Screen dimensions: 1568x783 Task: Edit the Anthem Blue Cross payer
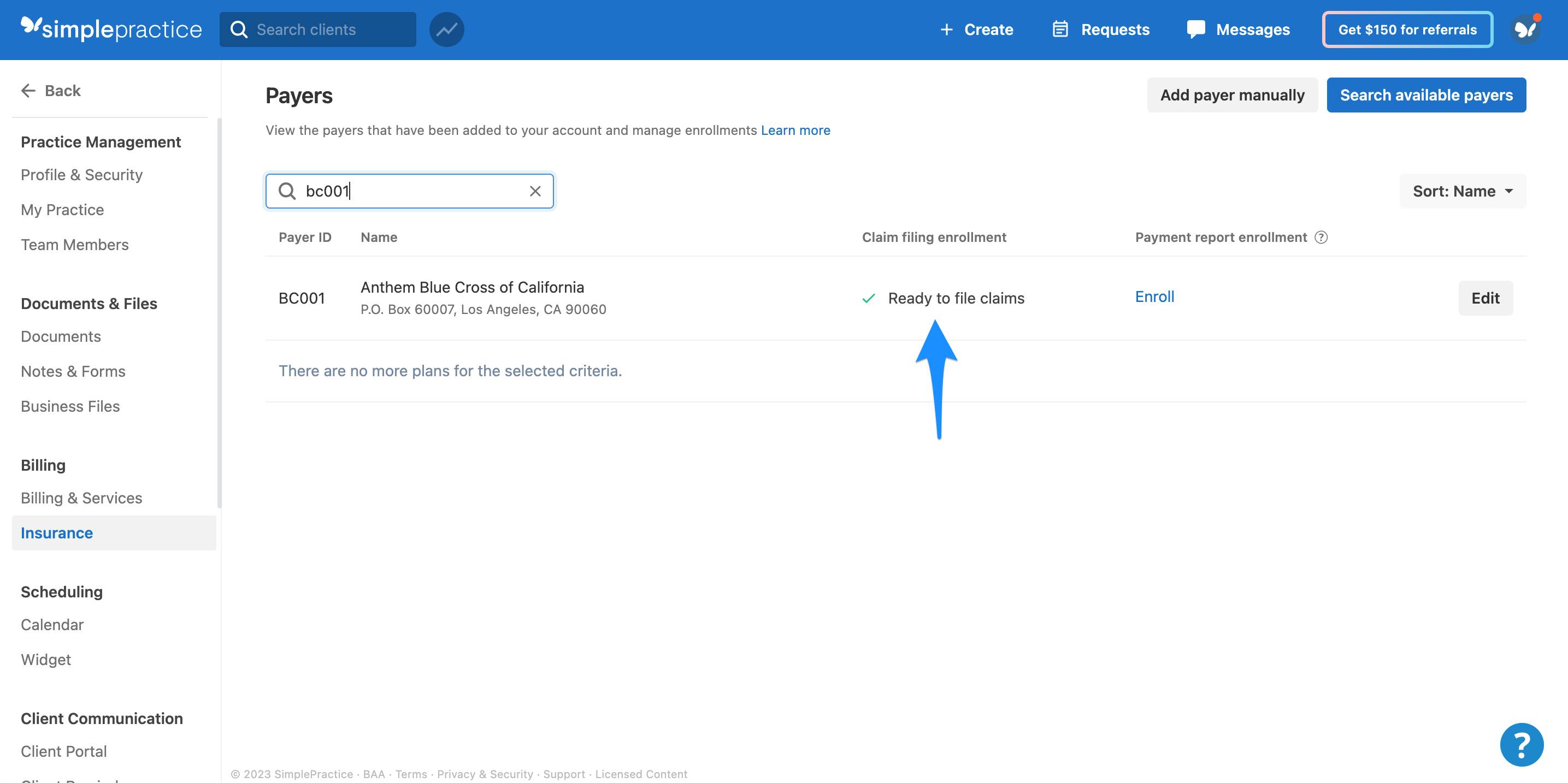pos(1485,298)
